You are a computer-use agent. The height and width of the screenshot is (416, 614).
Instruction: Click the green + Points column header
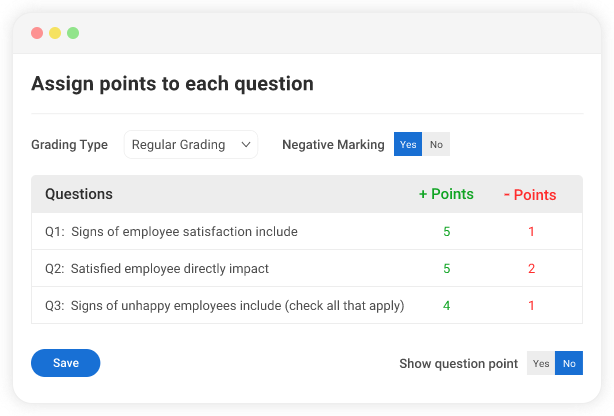tap(446, 194)
